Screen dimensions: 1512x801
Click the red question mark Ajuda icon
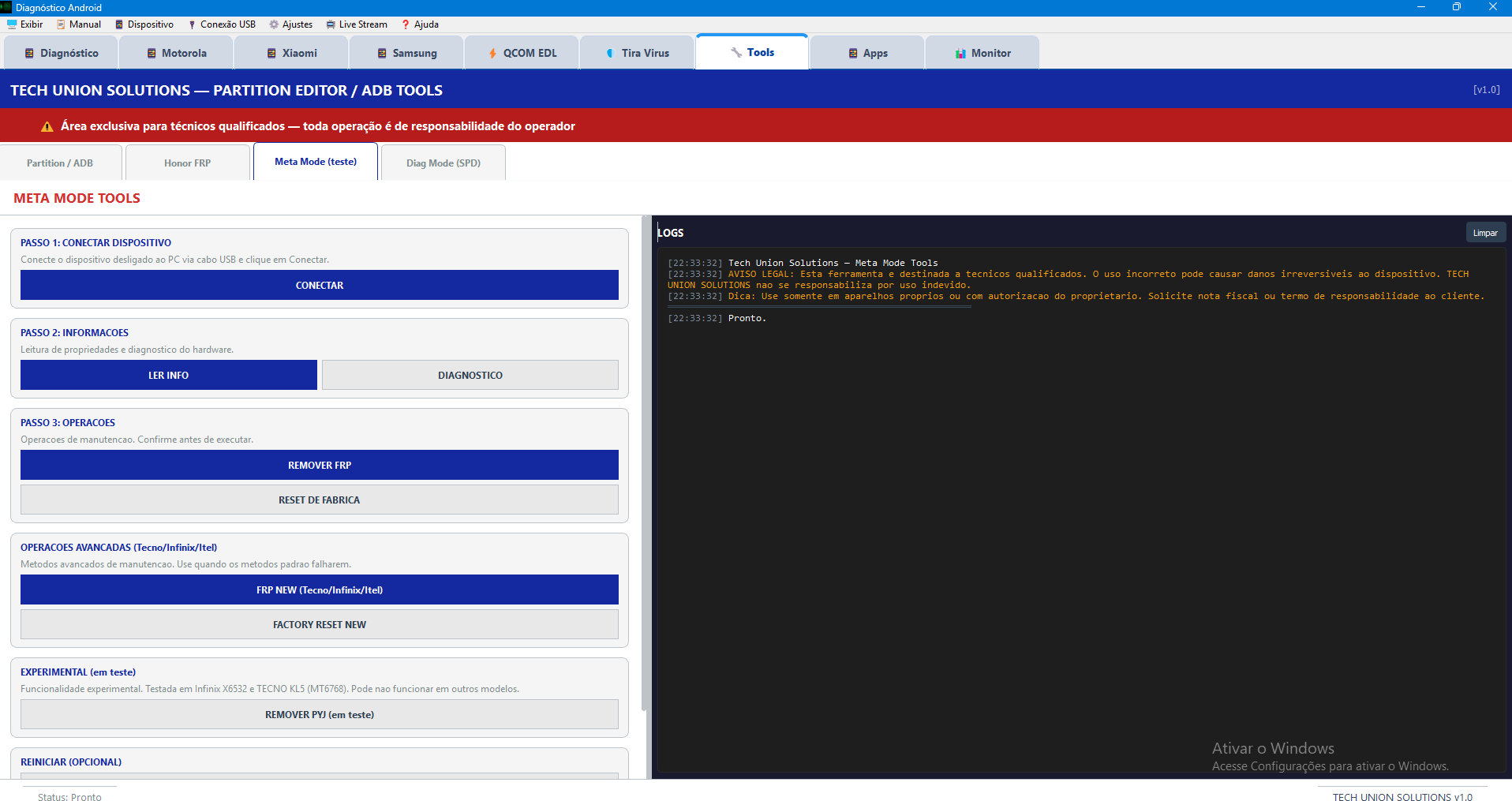tap(406, 24)
